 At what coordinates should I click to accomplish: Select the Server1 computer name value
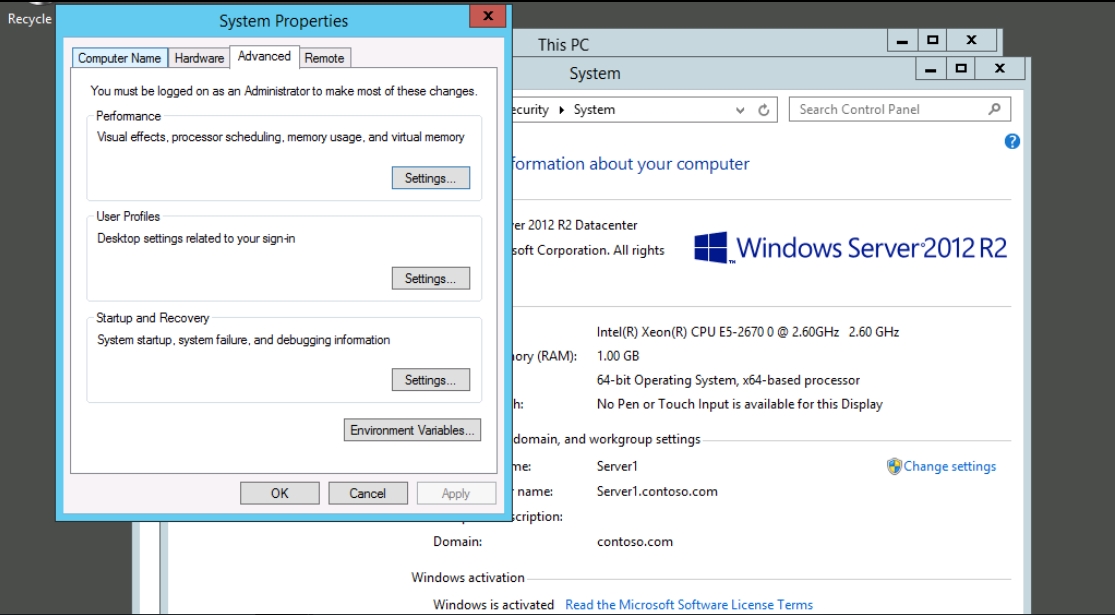click(617, 466)
